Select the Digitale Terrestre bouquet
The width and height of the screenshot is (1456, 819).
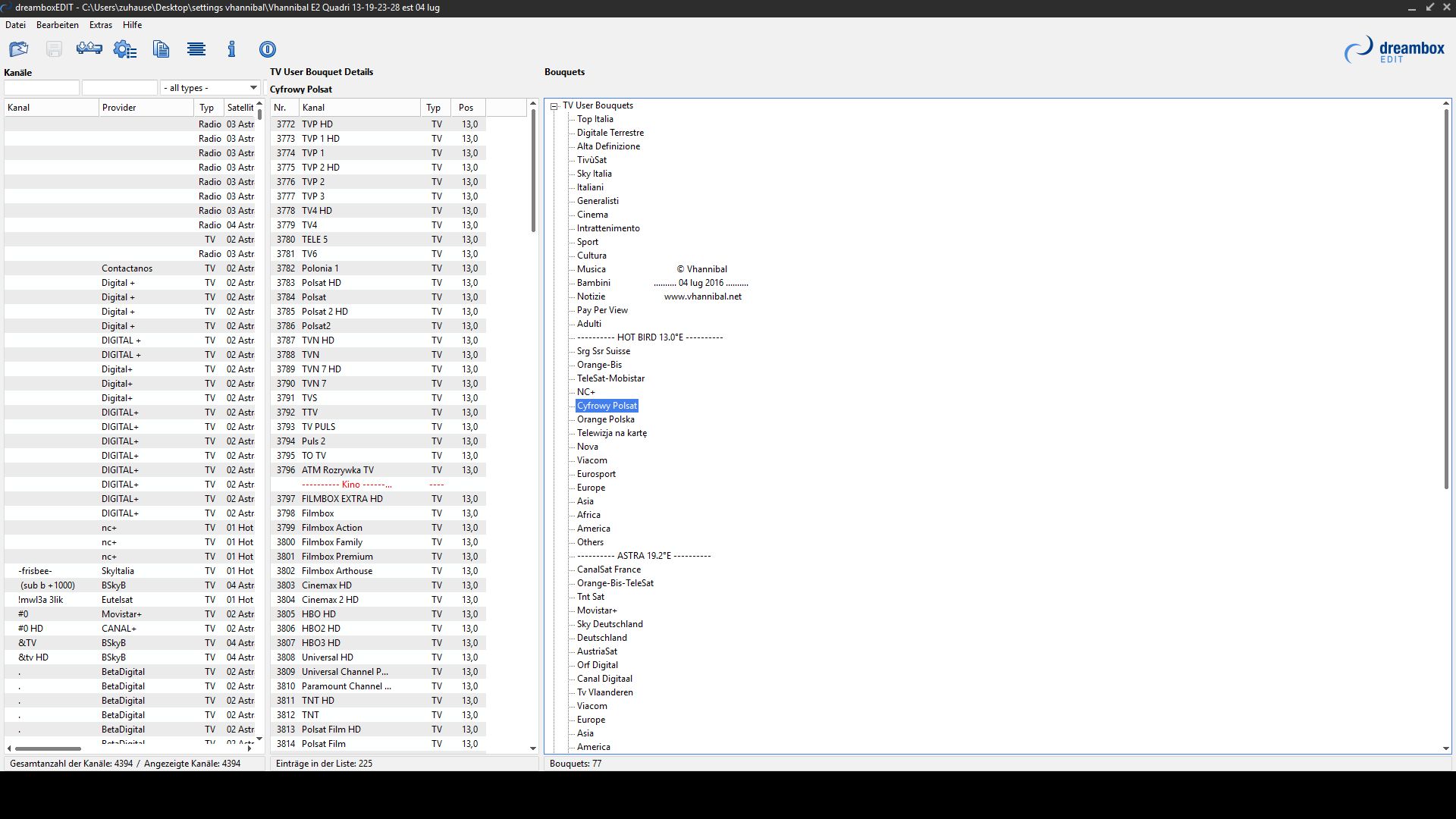tap(610, 133)
